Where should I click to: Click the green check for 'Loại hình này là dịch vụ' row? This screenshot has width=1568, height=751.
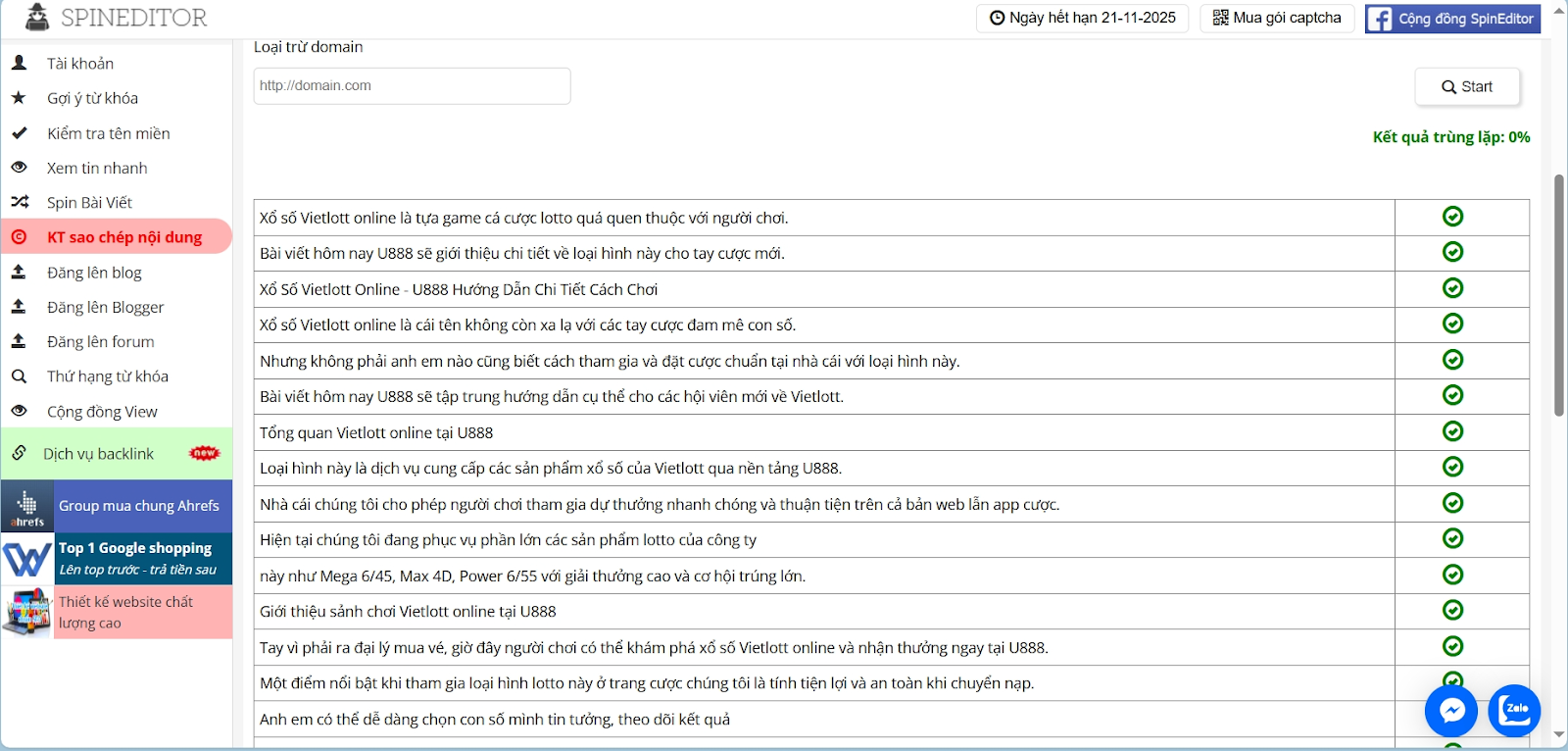tap(1452, 467)
